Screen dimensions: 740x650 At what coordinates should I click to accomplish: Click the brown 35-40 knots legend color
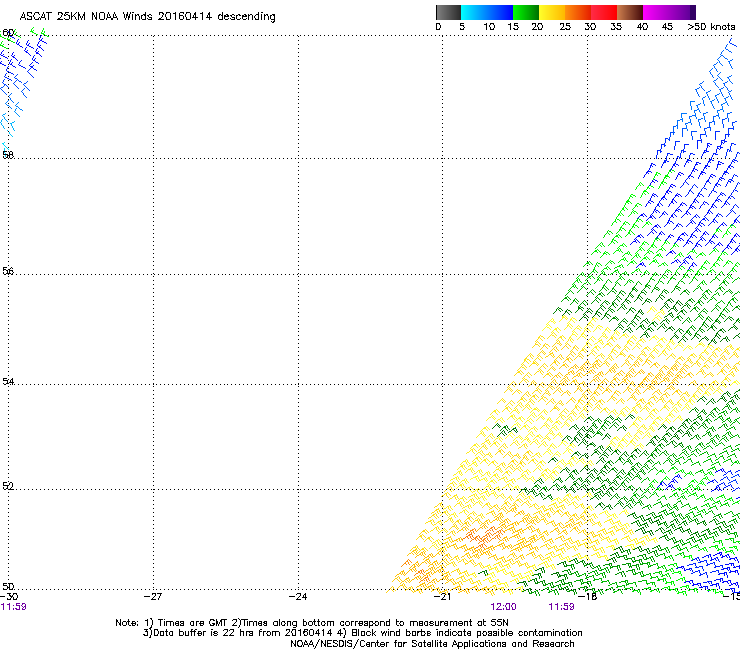630,12
